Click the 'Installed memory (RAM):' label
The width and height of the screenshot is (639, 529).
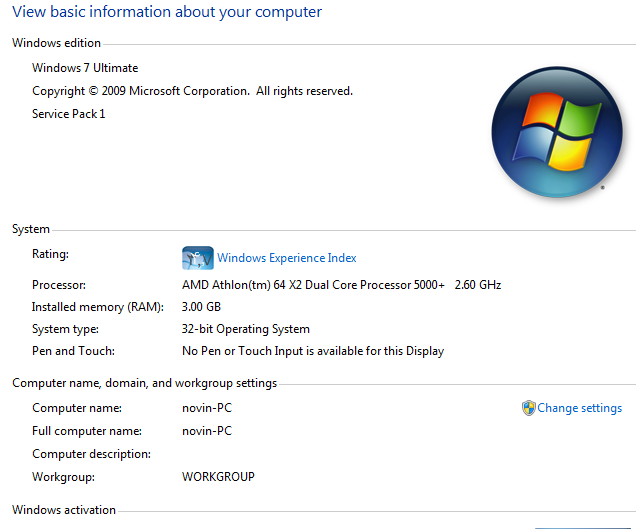click(x=98, y=306)
